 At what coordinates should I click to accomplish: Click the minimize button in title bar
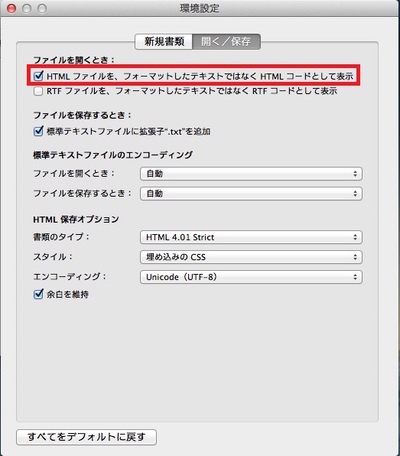click(27, 8)
